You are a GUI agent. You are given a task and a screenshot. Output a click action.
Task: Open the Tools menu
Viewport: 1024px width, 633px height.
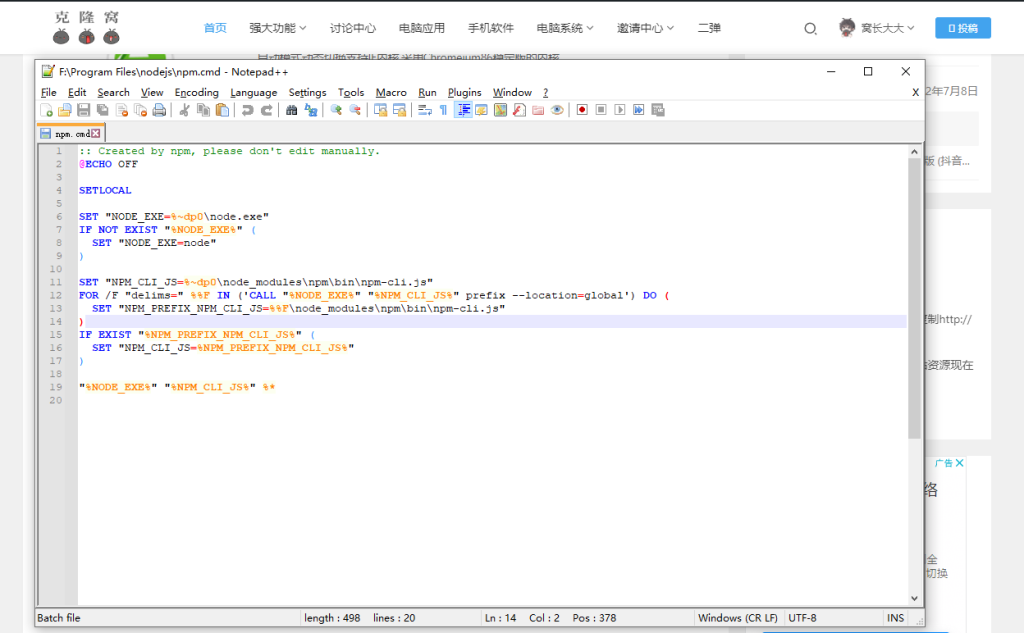click(351, 93)
